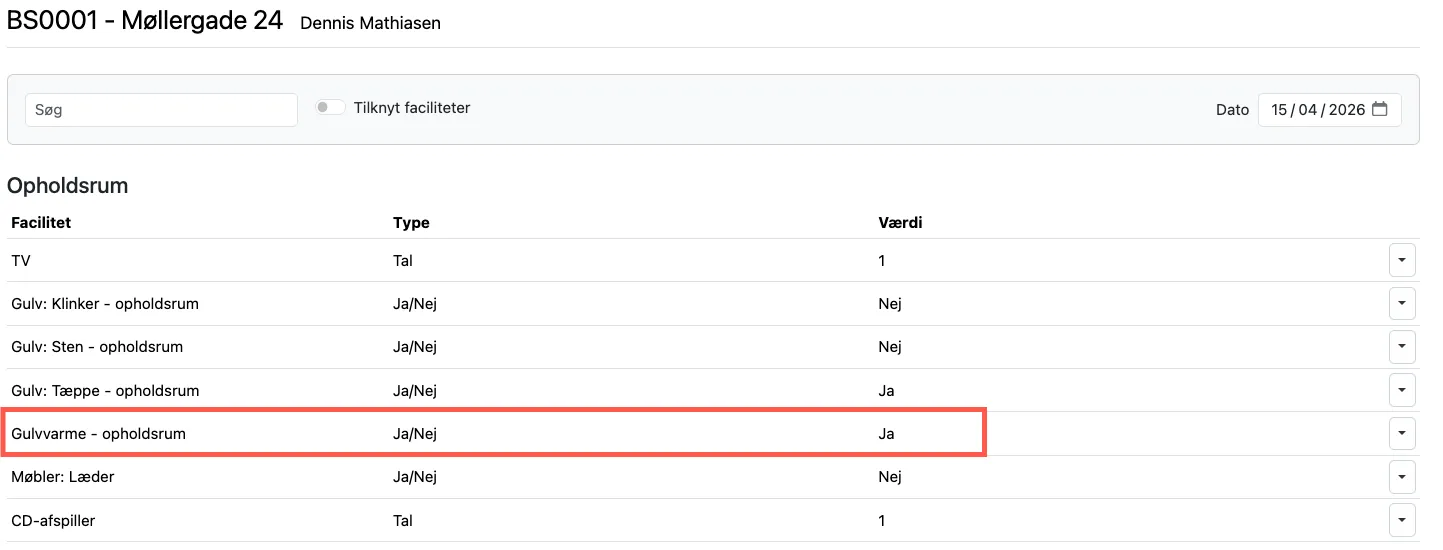Click the Dennis Mathiasen name in header

[370, 23]
